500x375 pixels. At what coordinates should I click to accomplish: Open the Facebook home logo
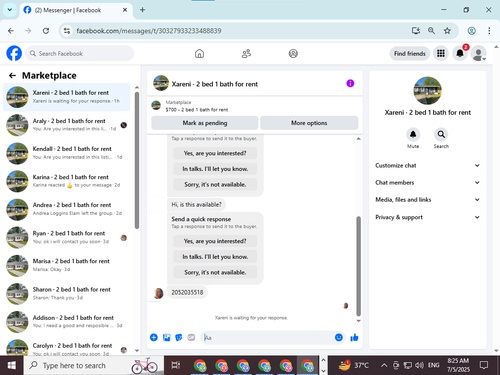[14, 53]
